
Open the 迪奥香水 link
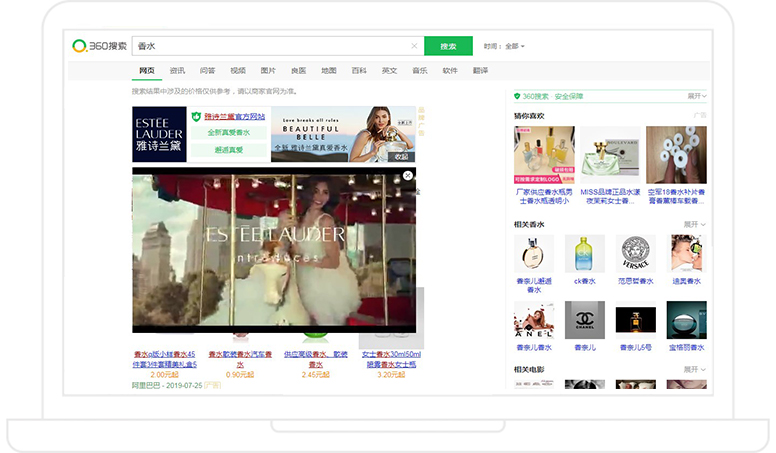click(x=686, y=281)
